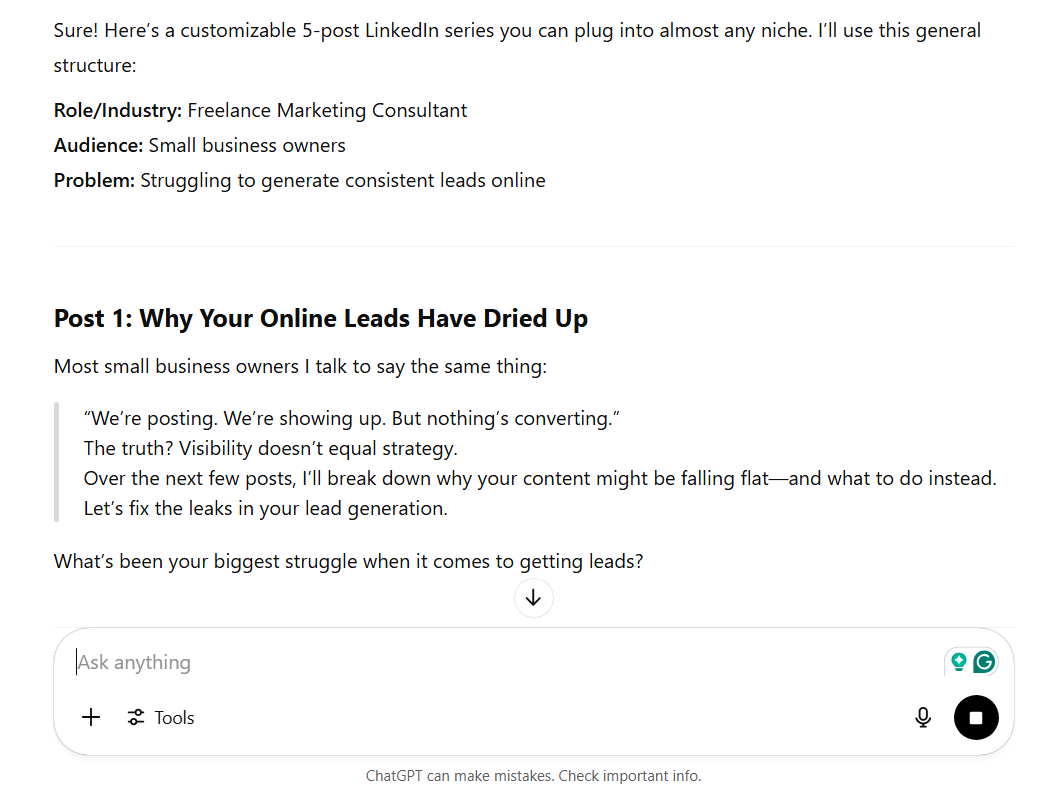Click the bold Audience label
This screenshot has width=1045, height=787.
(x=99, y=145)
